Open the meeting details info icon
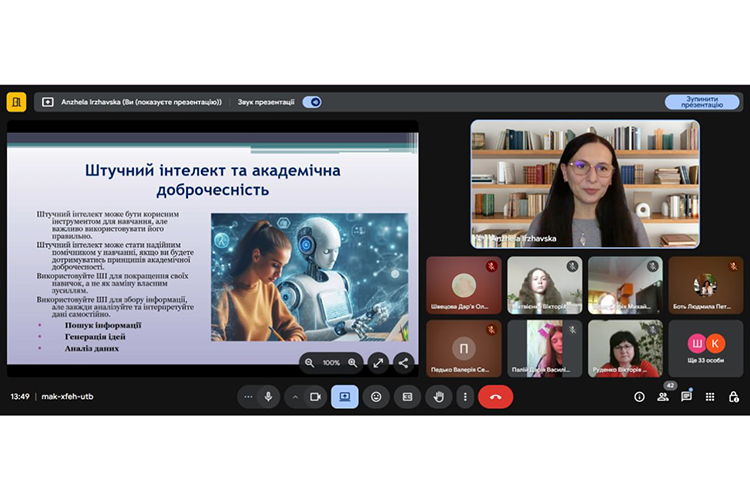 click(639, 396)
